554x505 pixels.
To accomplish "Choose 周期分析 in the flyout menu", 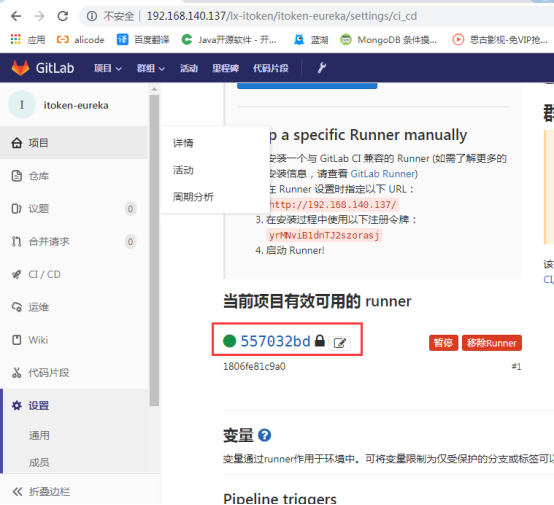I will 193,196.
